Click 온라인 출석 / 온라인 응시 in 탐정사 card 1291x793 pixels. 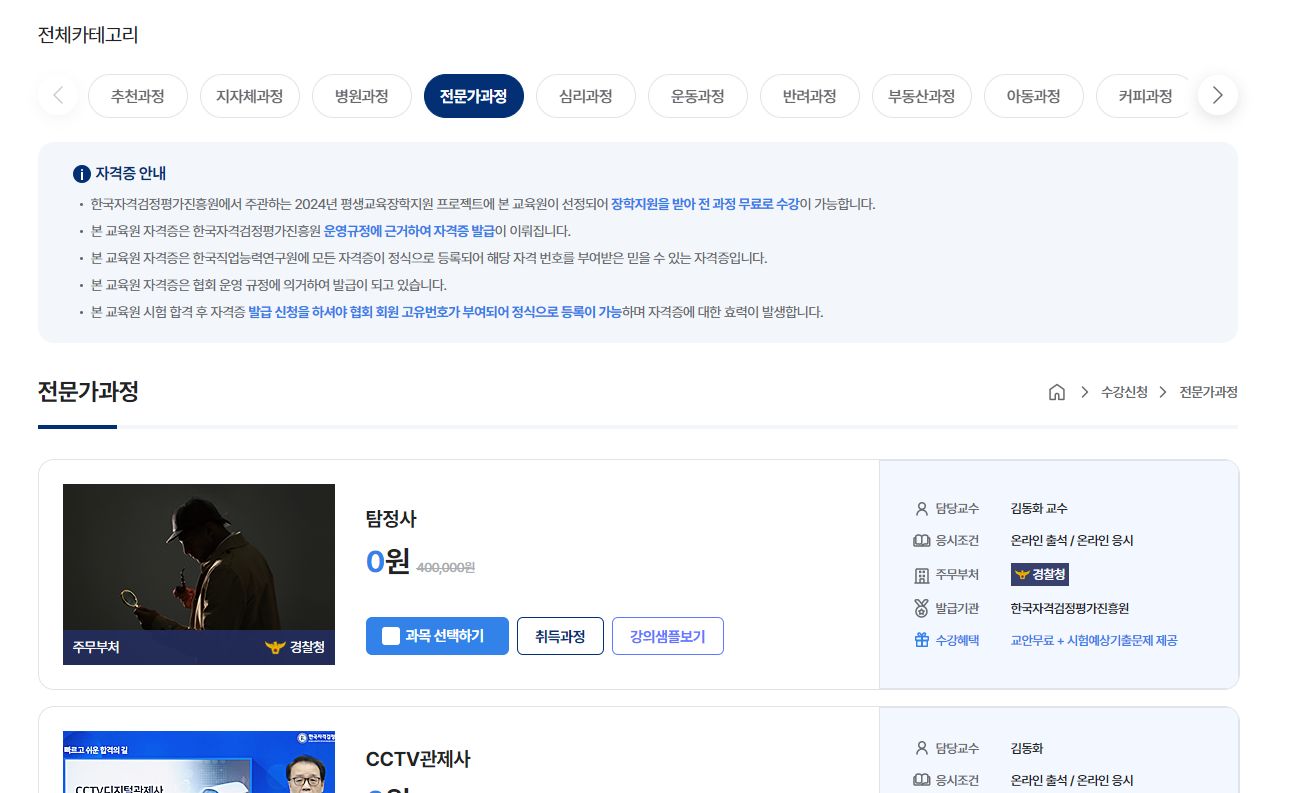pos(1072,541)
